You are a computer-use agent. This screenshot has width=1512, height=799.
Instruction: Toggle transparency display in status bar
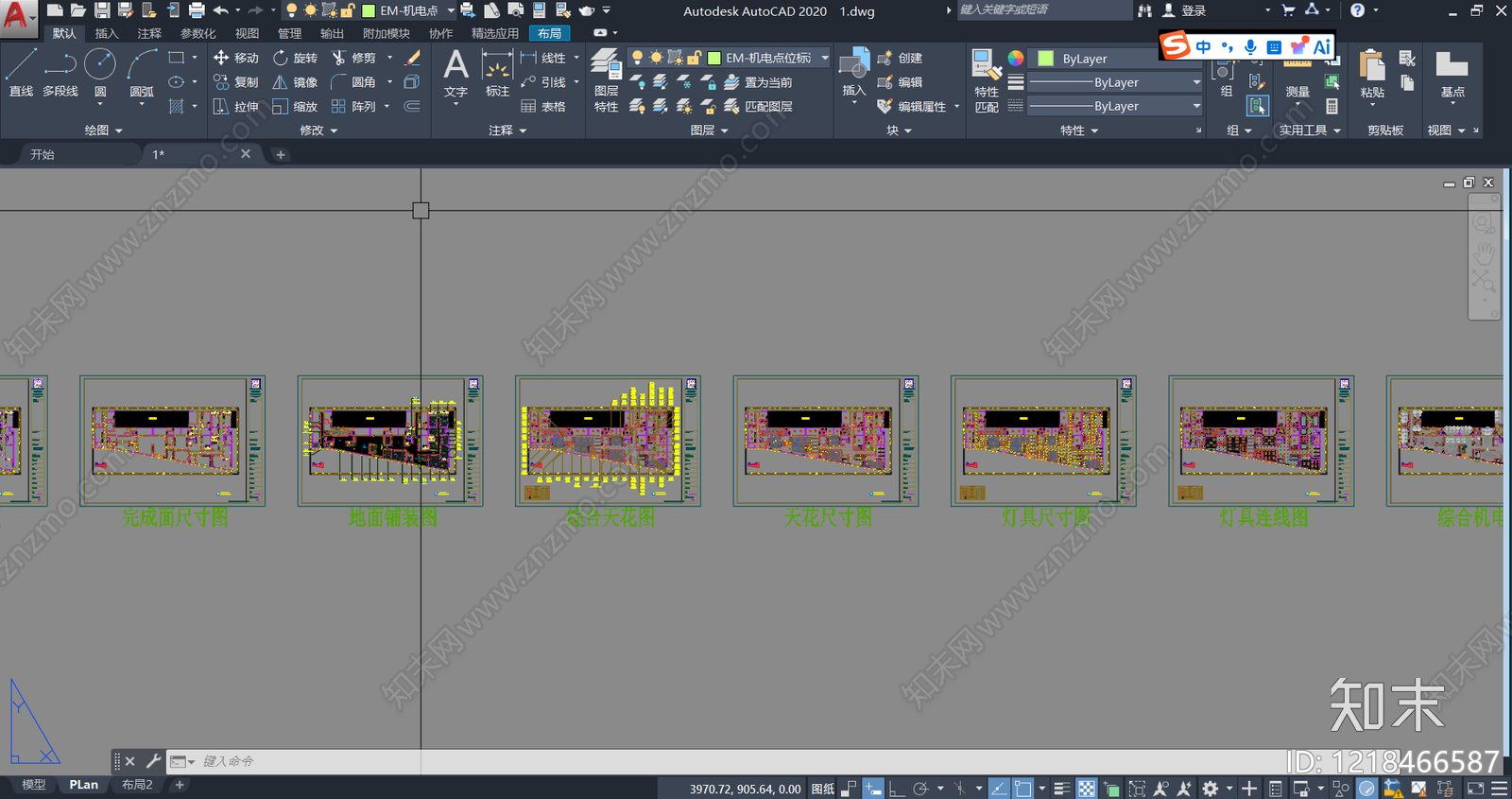1087,789
